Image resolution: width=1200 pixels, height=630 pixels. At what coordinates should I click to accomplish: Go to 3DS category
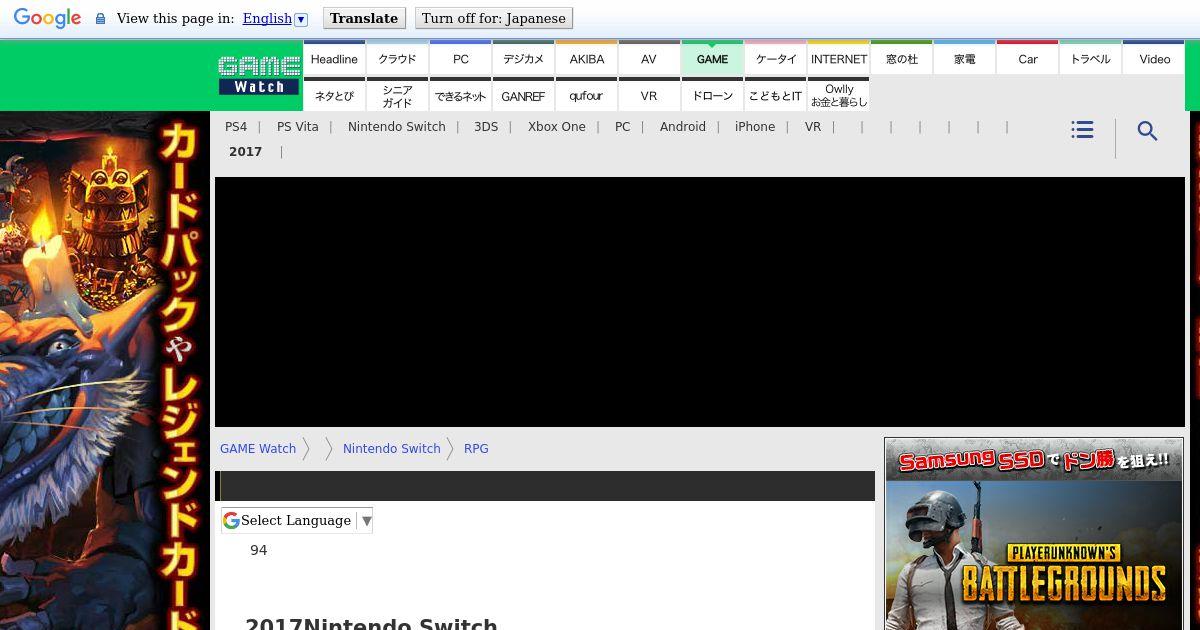(x=486, y=127)
